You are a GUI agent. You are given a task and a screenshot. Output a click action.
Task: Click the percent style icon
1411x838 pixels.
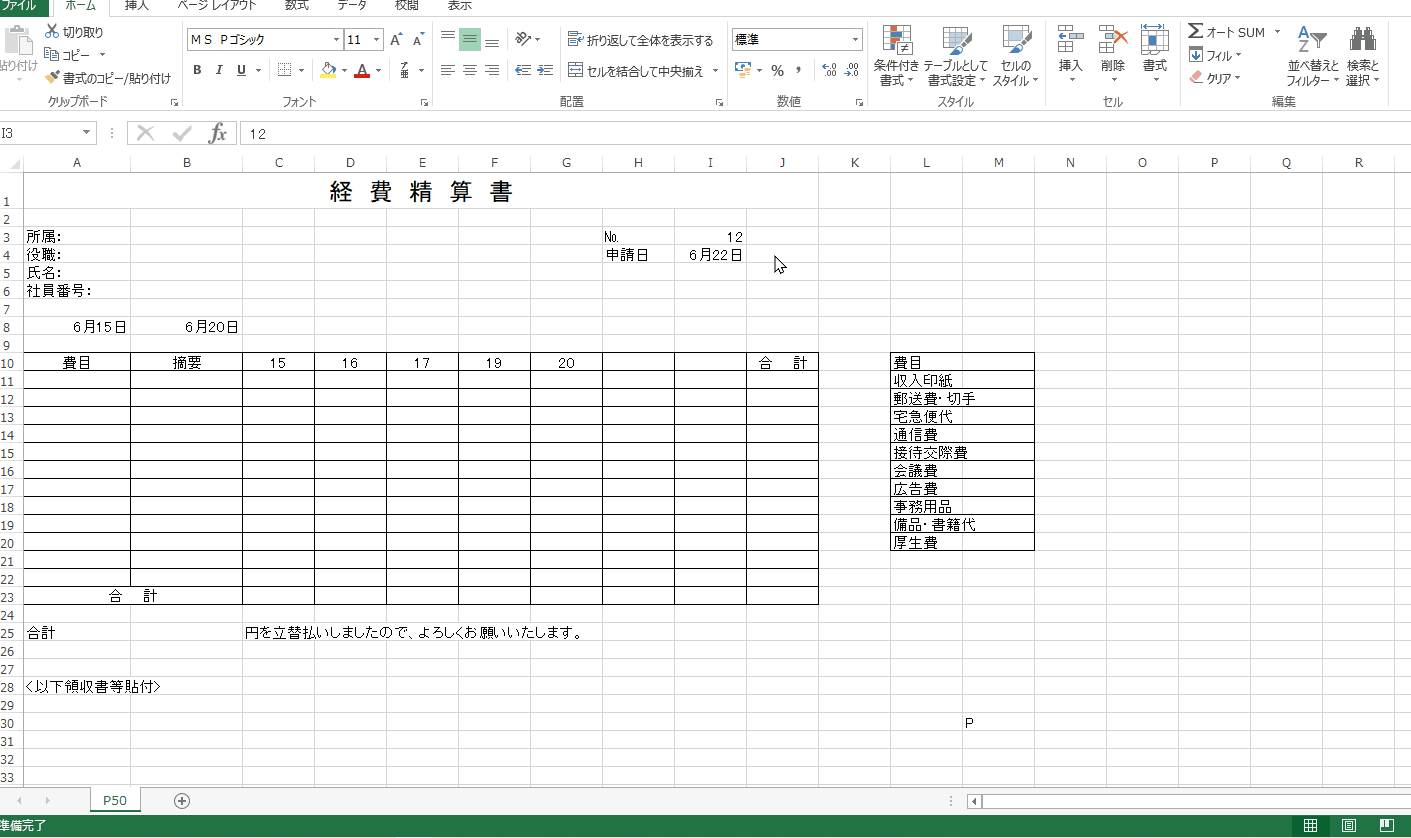[777, 70]
